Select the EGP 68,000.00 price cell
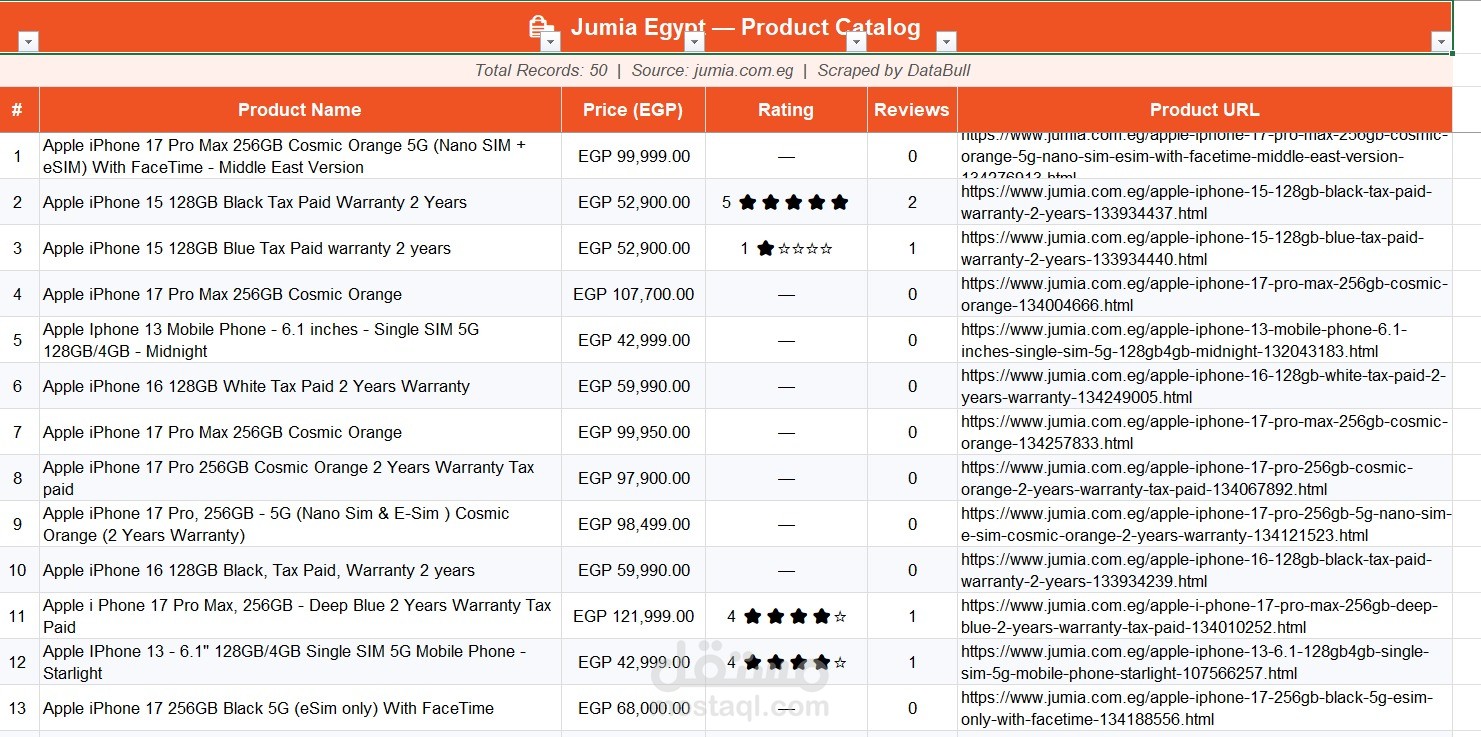The height and width of the screenshot is (737, 1481). [x=633, y=708]
